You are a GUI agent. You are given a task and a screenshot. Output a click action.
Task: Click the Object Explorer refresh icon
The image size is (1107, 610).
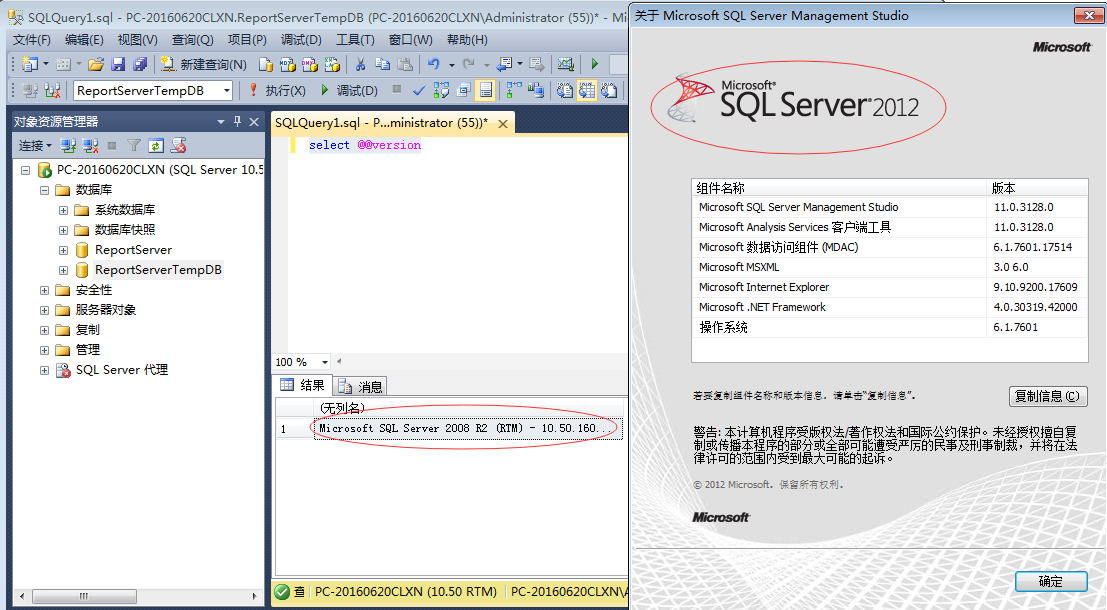coord(156,145)
